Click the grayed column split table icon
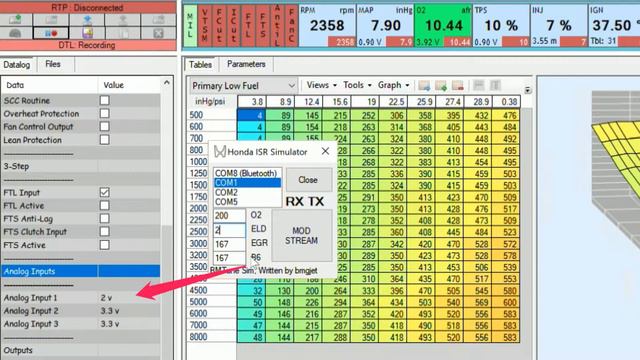This screenshot has width=640, height=360. pyautogui.click(x=495, y=85)
